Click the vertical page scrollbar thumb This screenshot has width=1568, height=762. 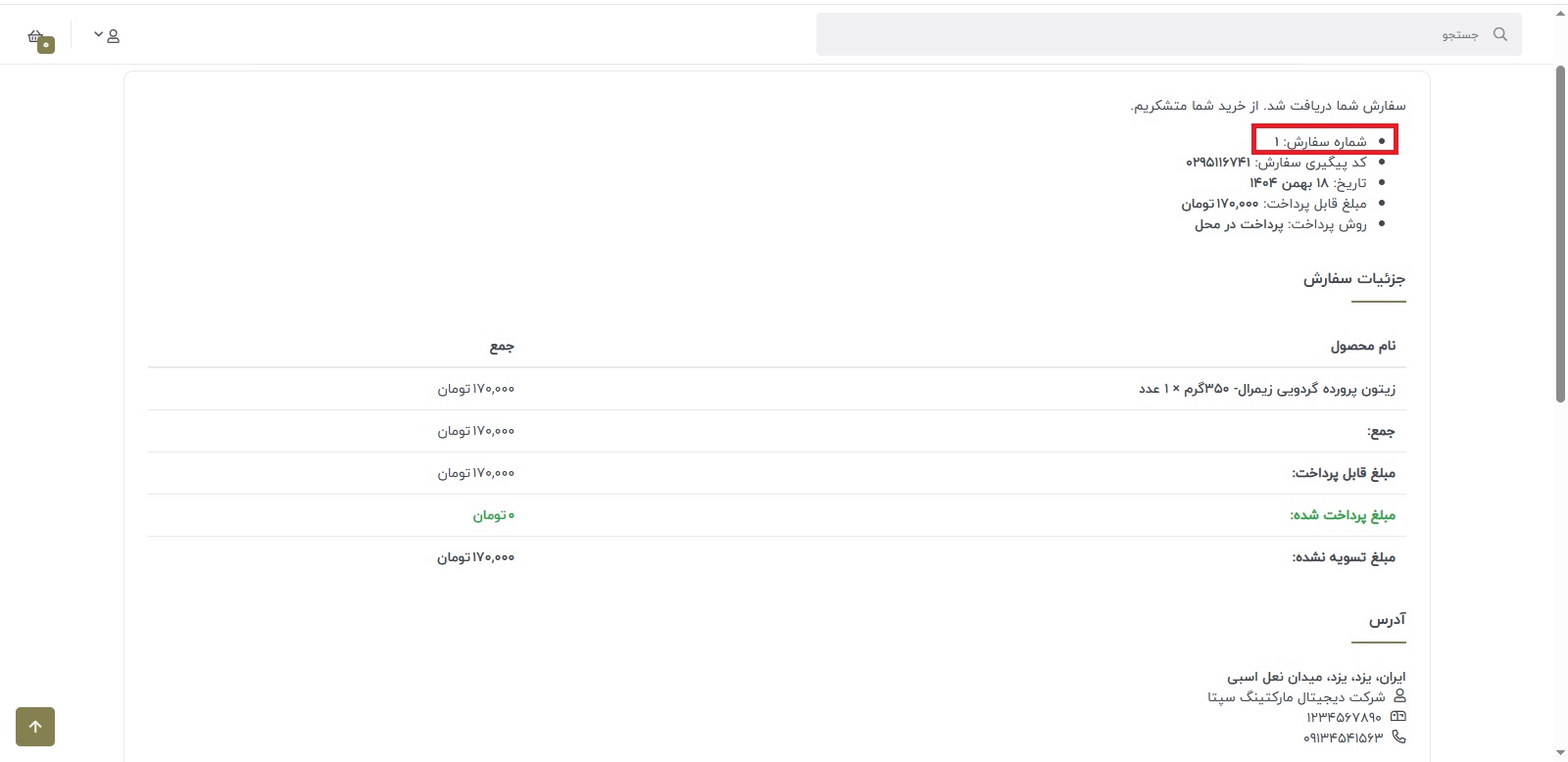point(1560,233)
